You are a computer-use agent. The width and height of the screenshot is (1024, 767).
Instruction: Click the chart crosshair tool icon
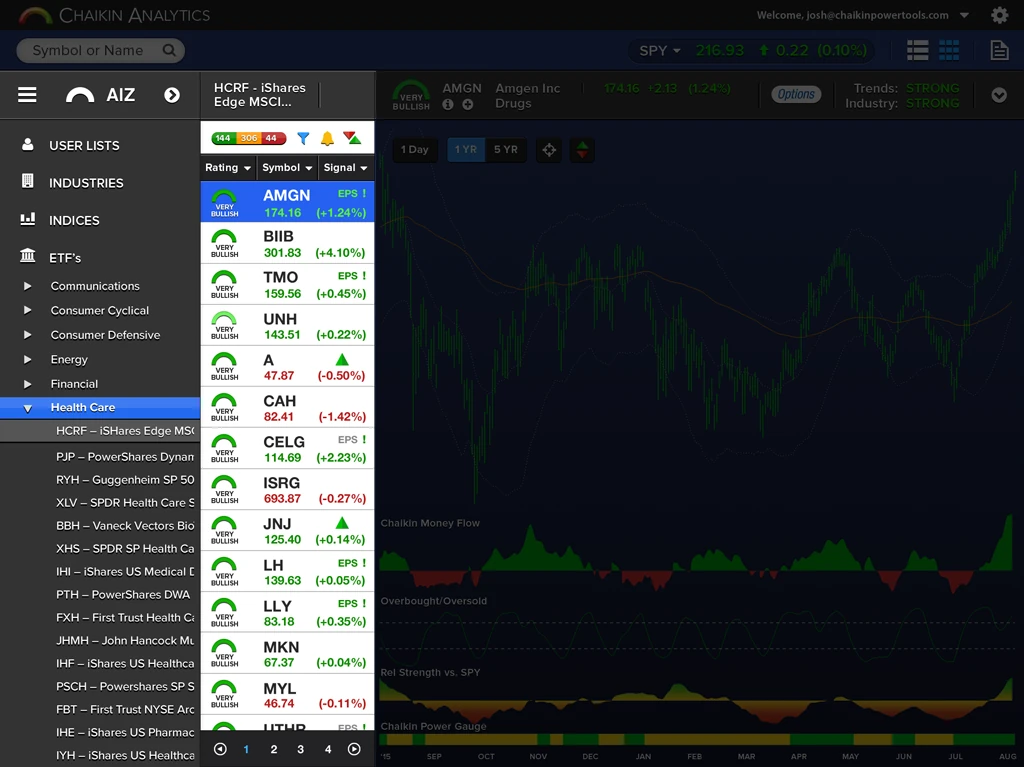tap(549, 150)
